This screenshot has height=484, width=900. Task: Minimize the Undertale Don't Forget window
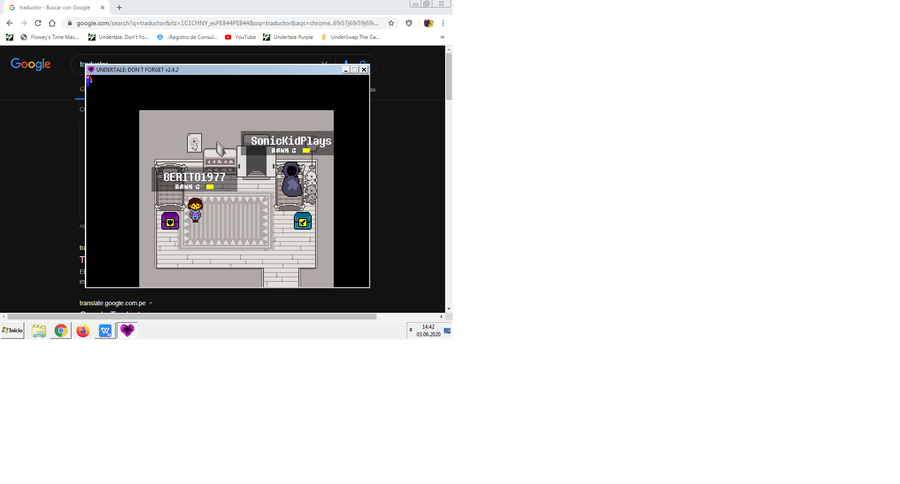click(x=346, y=69)
